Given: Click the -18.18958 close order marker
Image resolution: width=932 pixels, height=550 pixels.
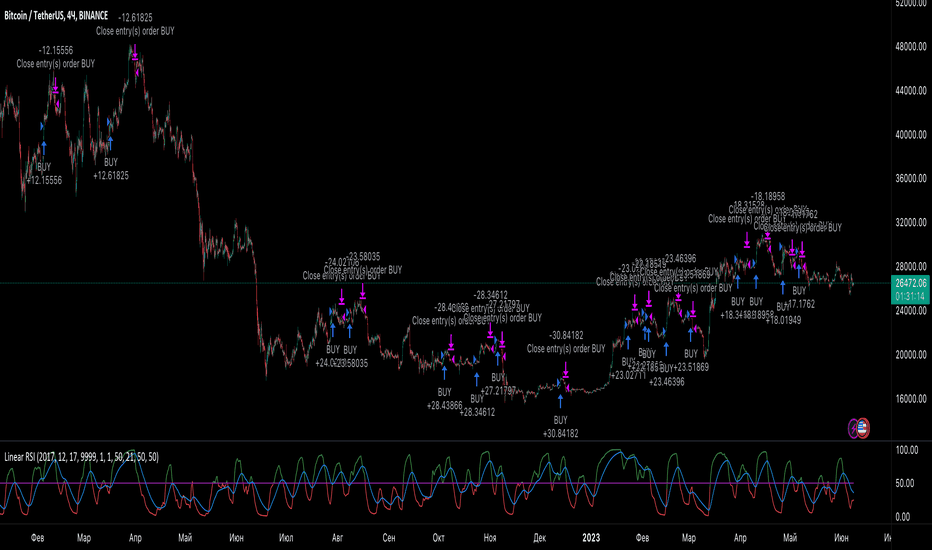Looking at the screenshot, I should [767, 233].
